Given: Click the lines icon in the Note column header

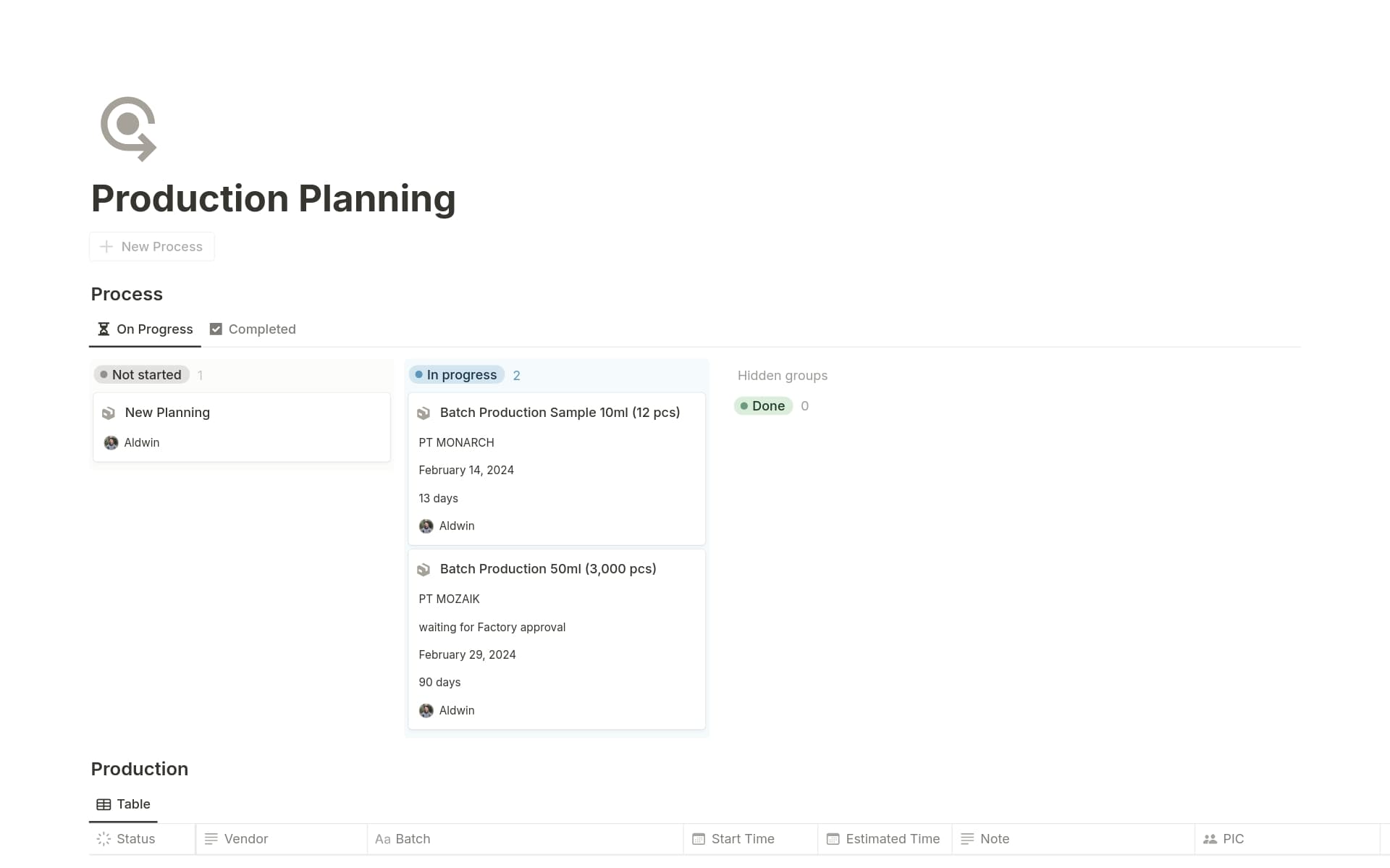Looking at the screenshot, I should [x=966, y=838].
